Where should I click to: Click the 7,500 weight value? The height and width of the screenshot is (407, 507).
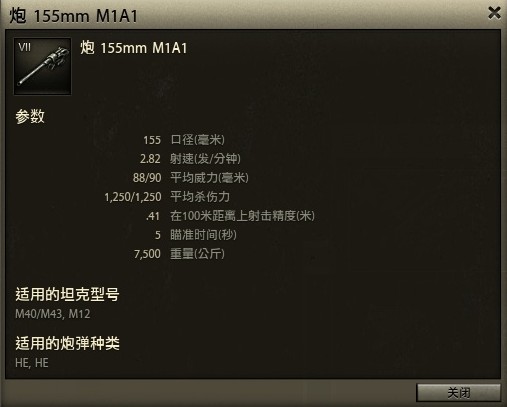(147, 254)
